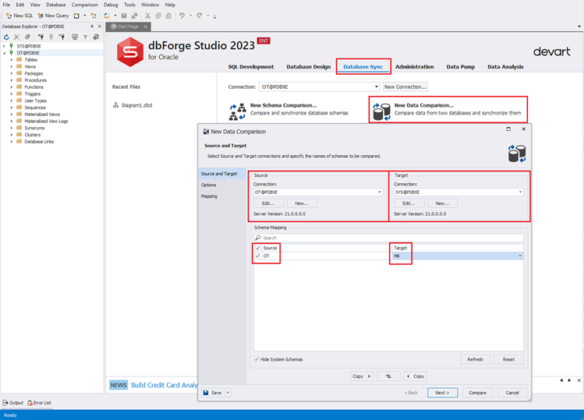Pin the Database Explorer panel

[x=92, y=26]
